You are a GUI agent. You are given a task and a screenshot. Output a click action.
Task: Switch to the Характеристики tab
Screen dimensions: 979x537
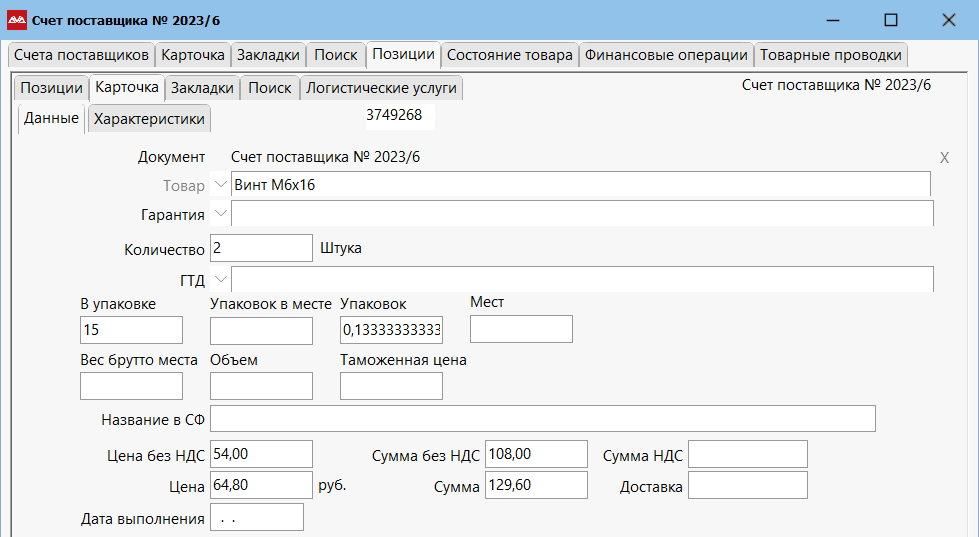tap(149, 119)
